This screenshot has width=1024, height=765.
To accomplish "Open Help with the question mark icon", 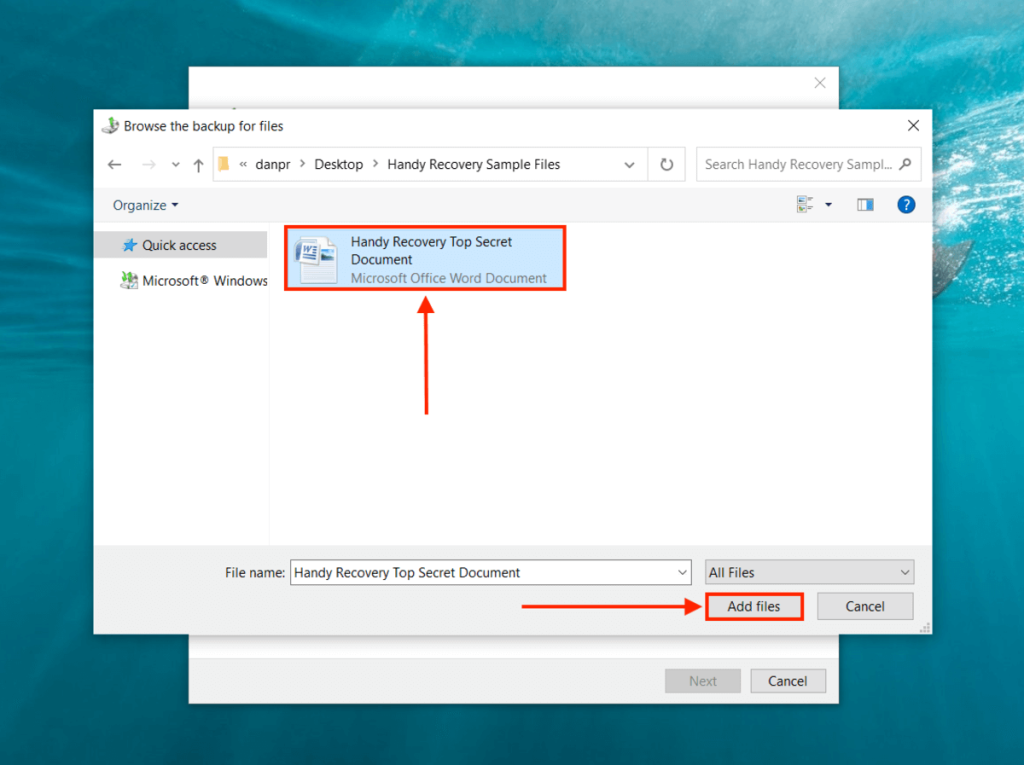I will (x=906, y=205).
